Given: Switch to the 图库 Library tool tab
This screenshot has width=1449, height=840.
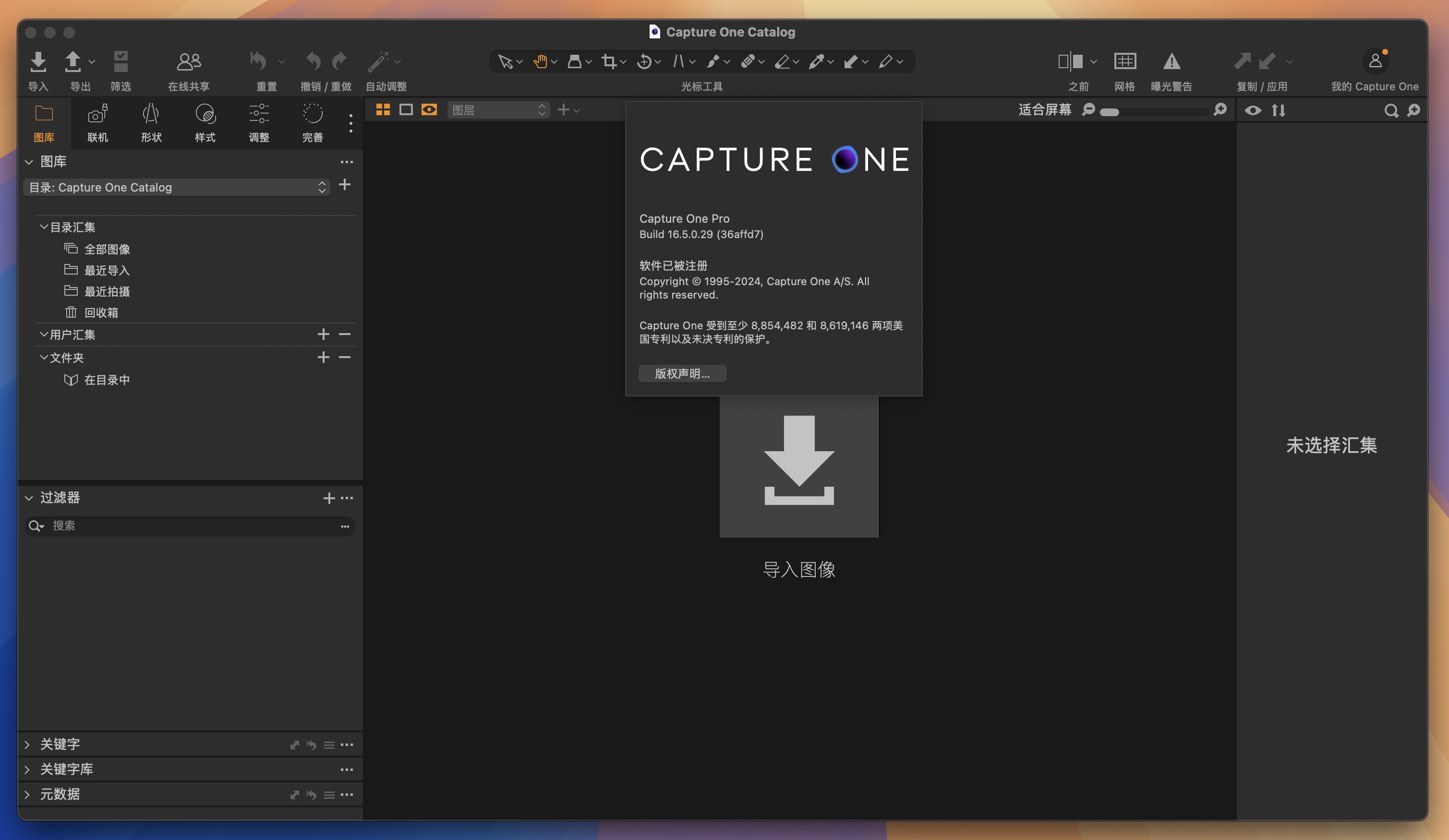Looking at the screenshot, I should click(44, 123).
